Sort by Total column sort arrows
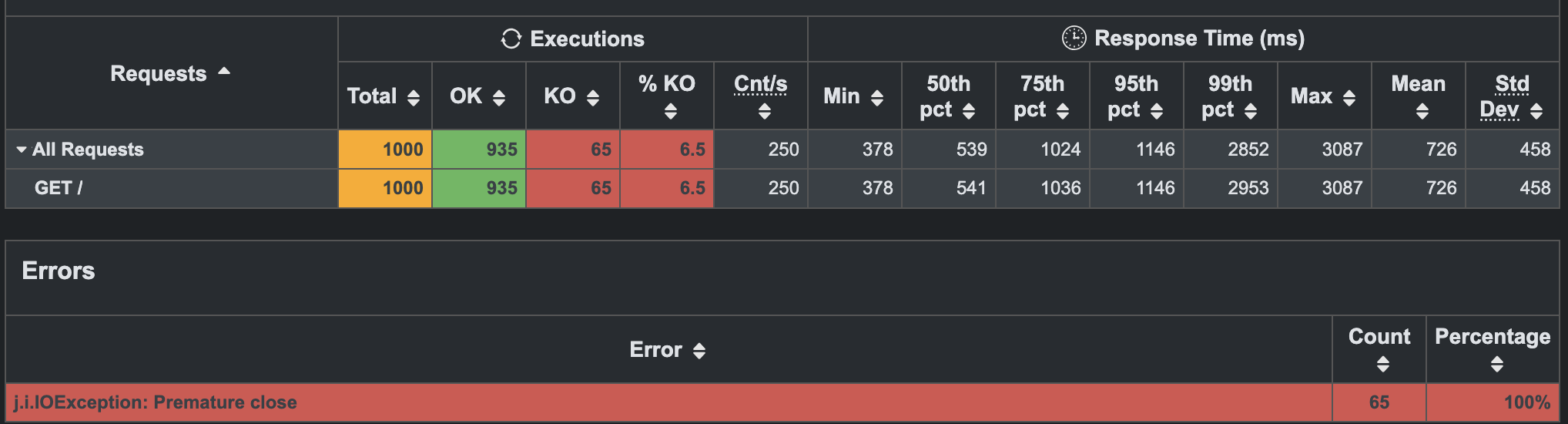 click(x=414, y=98)
